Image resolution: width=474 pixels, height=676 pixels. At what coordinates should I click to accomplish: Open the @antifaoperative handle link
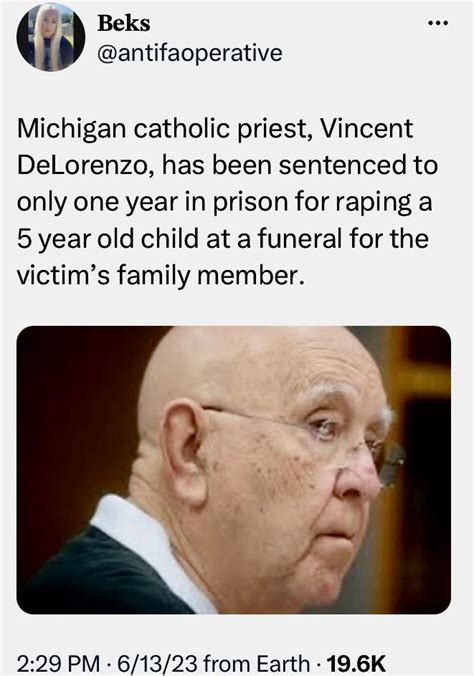(190, 53)
